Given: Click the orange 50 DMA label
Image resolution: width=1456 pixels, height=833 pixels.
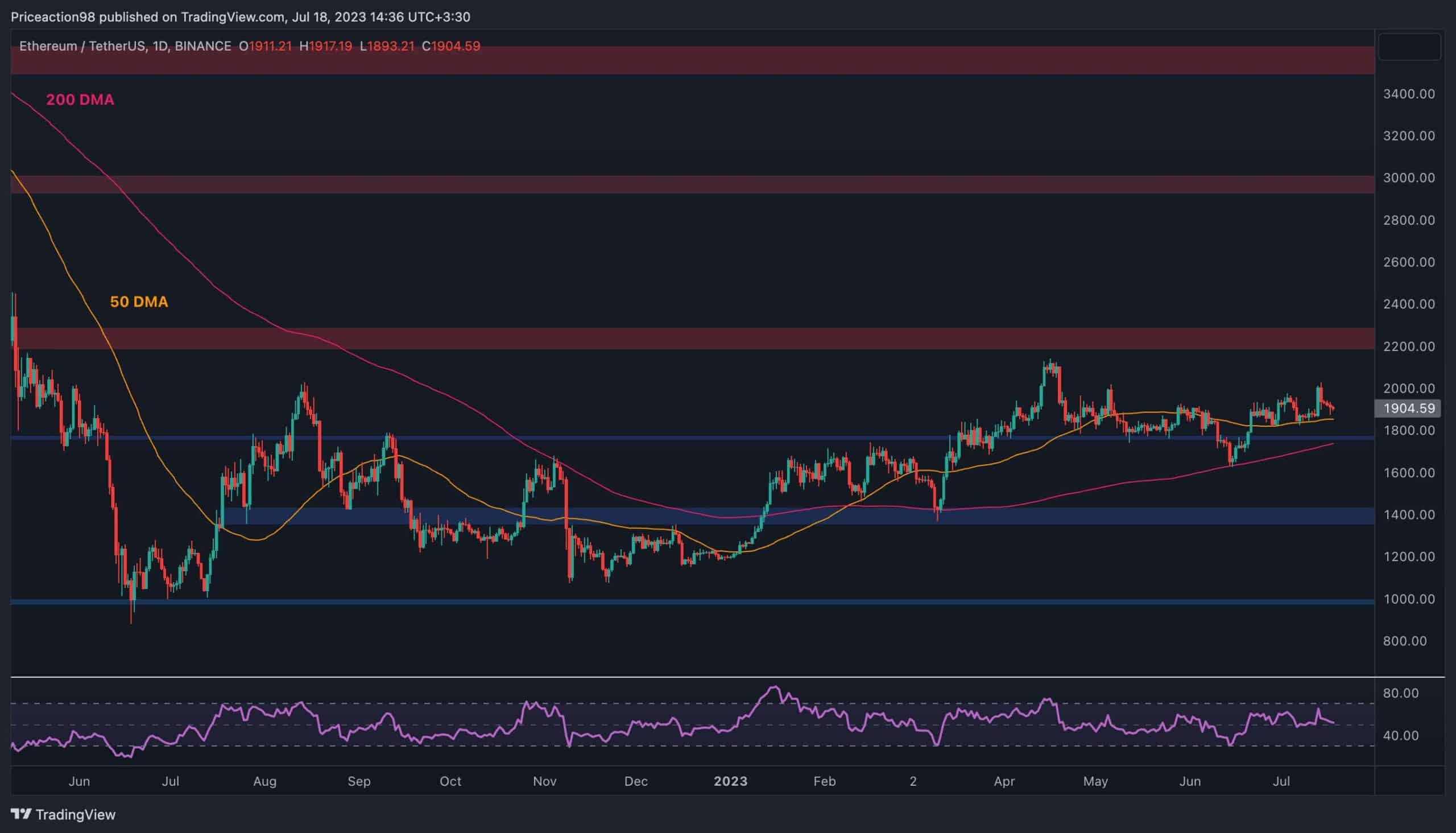Looking at the screenshot, I should 139,302.
